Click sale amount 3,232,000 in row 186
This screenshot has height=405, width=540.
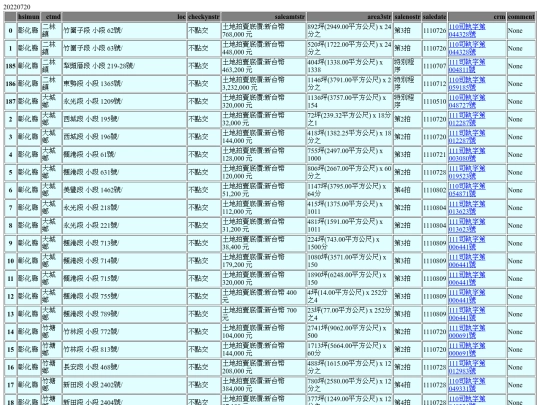263,84
